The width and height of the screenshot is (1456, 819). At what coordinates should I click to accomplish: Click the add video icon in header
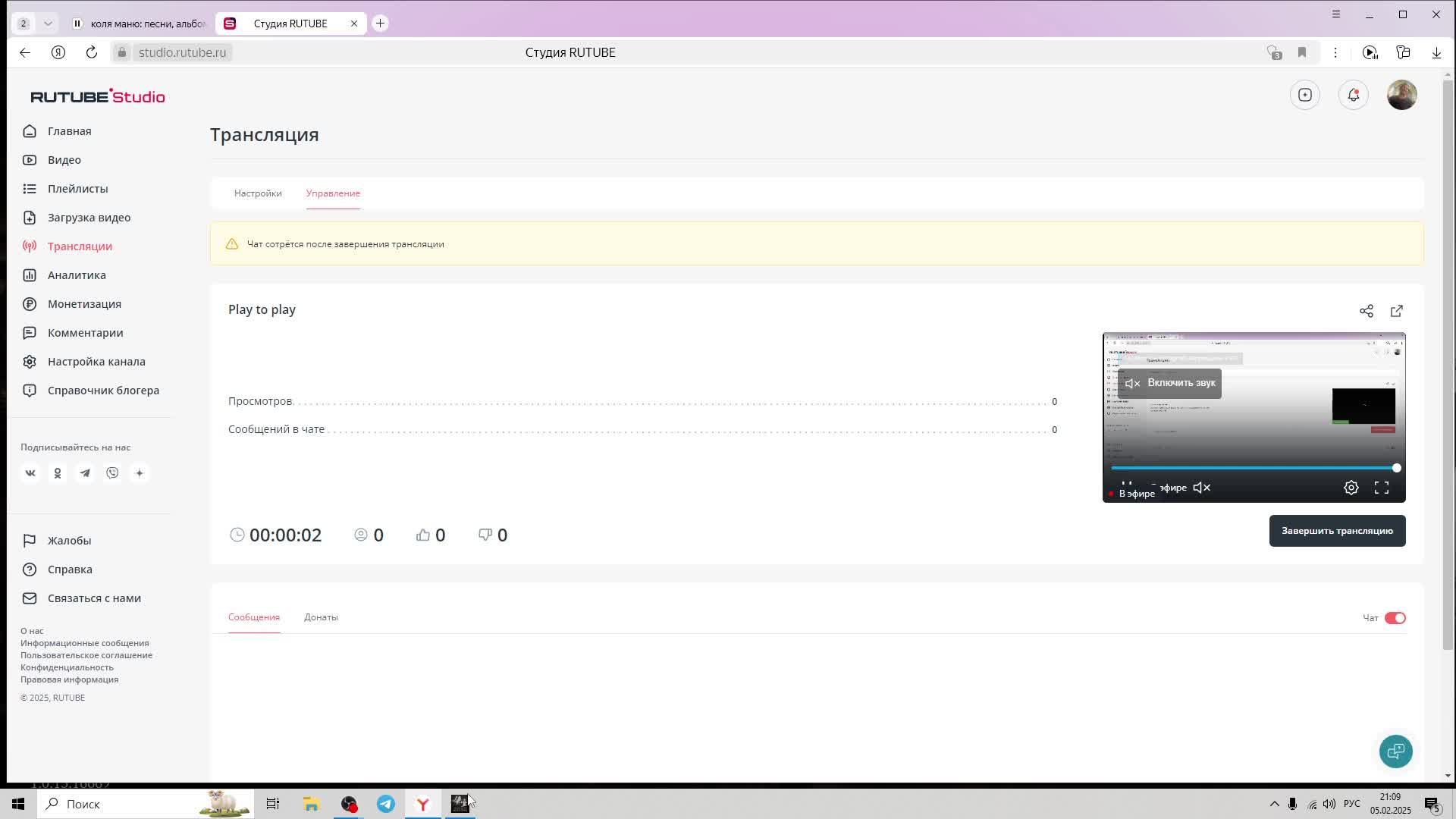pos(1305,96)
